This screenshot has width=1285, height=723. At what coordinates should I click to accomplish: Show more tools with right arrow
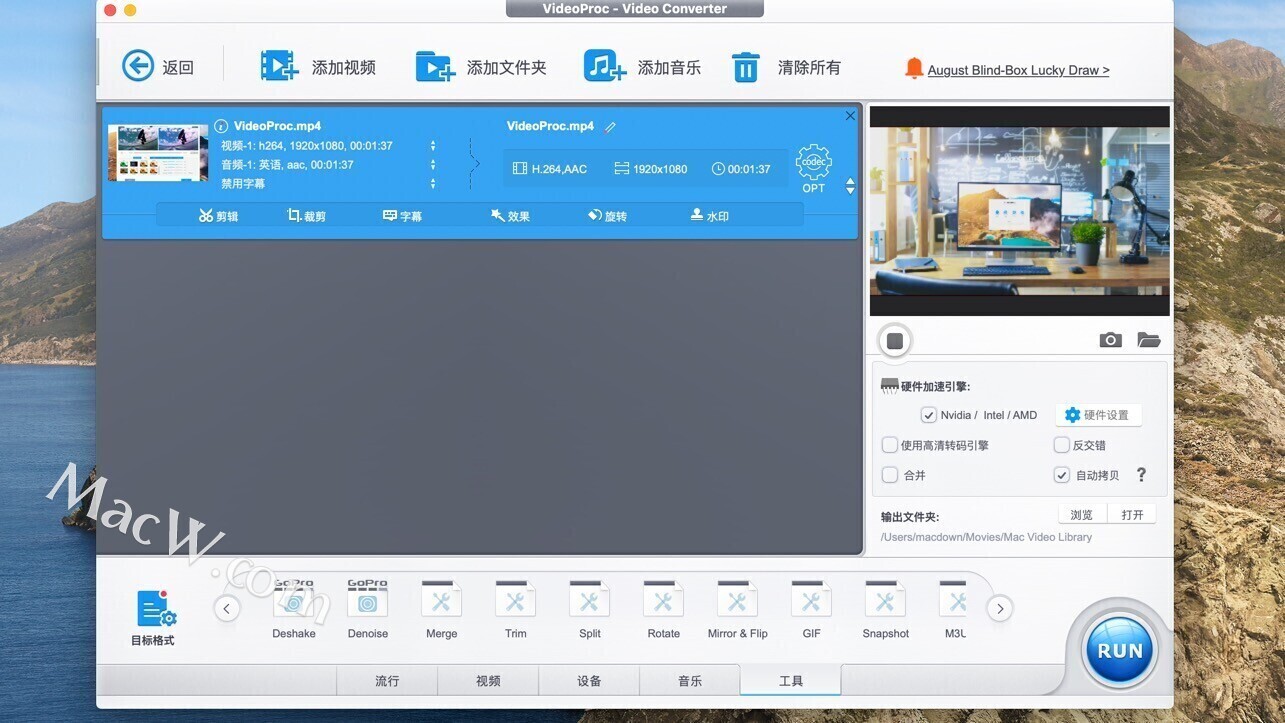999,608
